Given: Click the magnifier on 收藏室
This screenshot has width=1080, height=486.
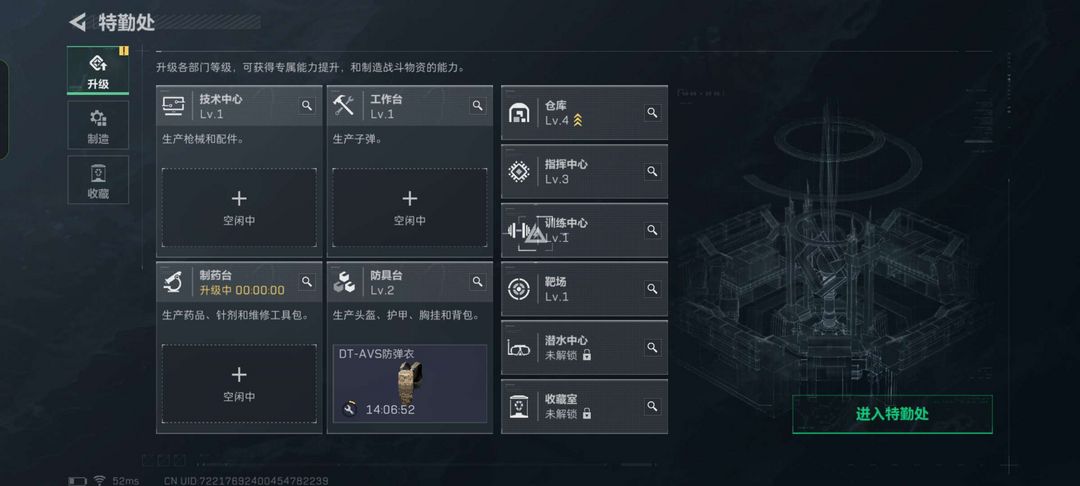Looking at the screenshot, I should pos(652,406).
